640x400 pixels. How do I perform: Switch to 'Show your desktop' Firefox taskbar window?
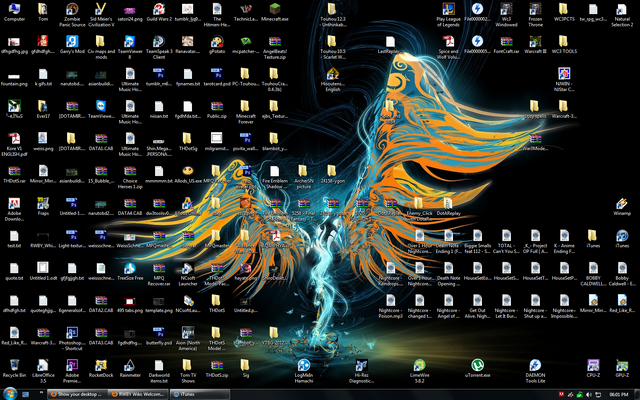77,394
